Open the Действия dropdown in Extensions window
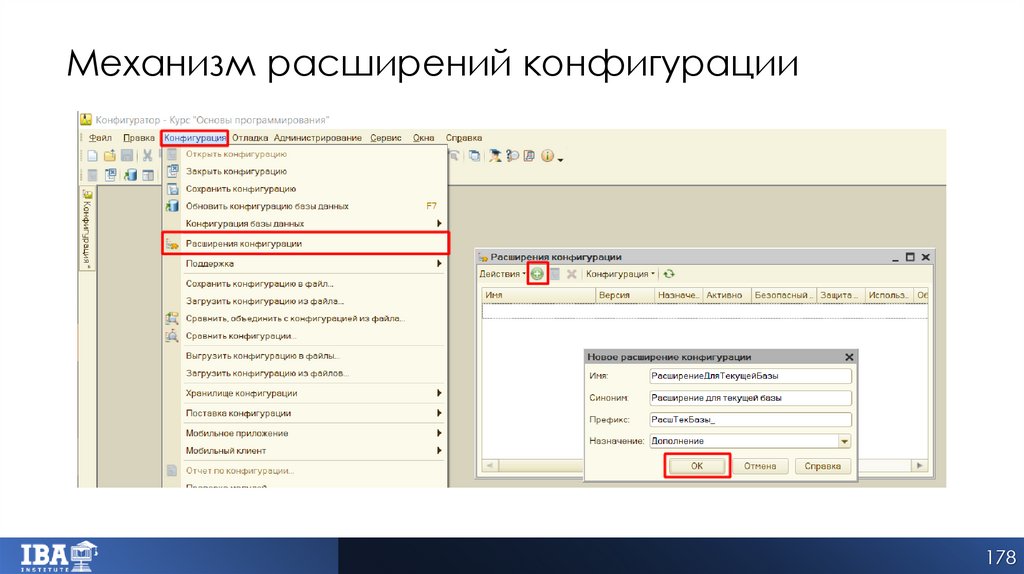 tap(502, 274)
